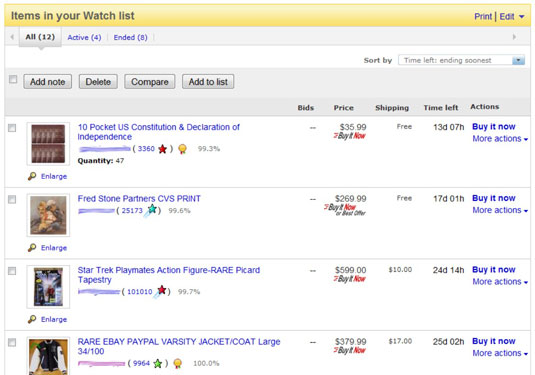Image resolution: width=535 pixels, height=375 pixels.
Task: Click the Shipping column header
Action: [x=392, y=108]
